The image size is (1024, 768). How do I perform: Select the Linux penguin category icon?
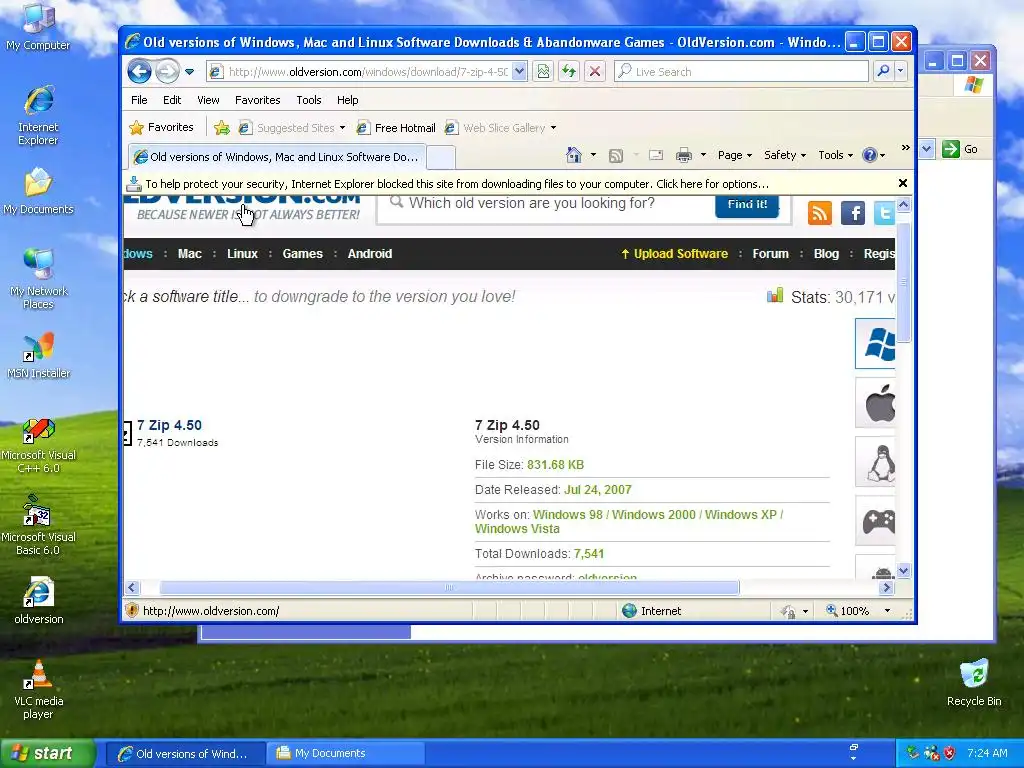pyautogui.click(x=875, y=462)
